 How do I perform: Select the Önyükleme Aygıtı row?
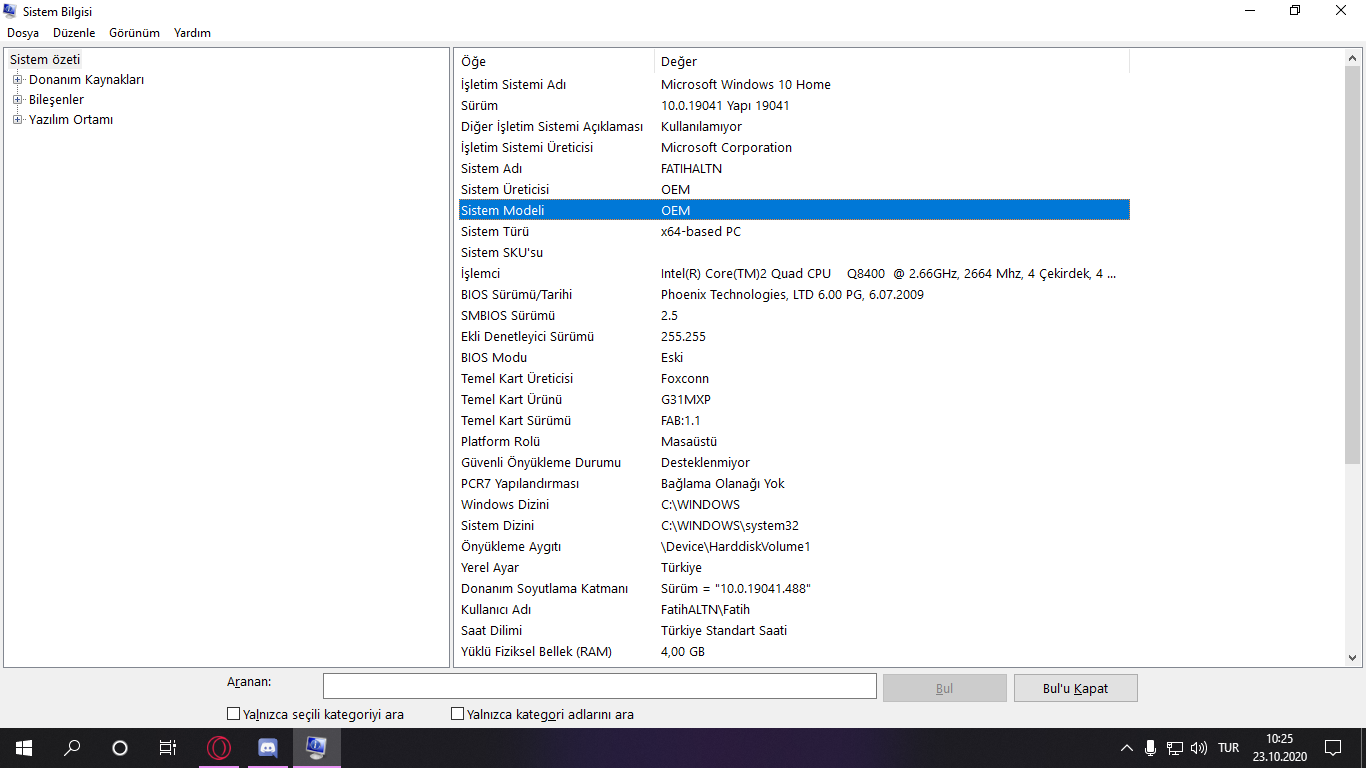(794, 547)
